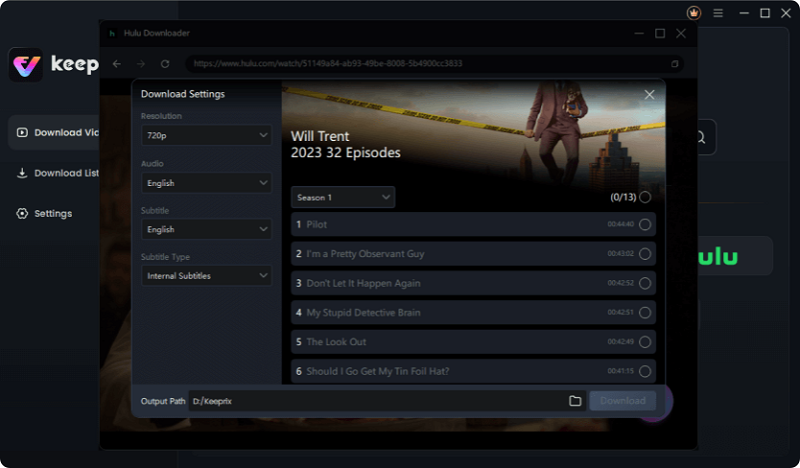This screenshot has height=468, width=800.
Task: Close the Download Settings dialog with the X
Action: (649, 95)
